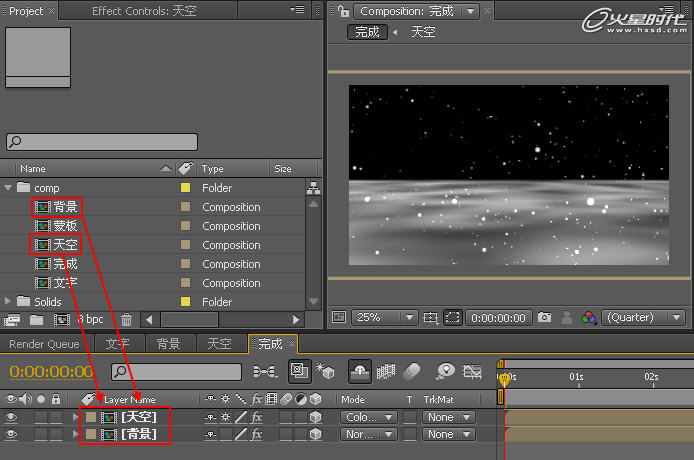Open grid and guide options icon
The image size is (694, 460).
click(x=430, y=317)
